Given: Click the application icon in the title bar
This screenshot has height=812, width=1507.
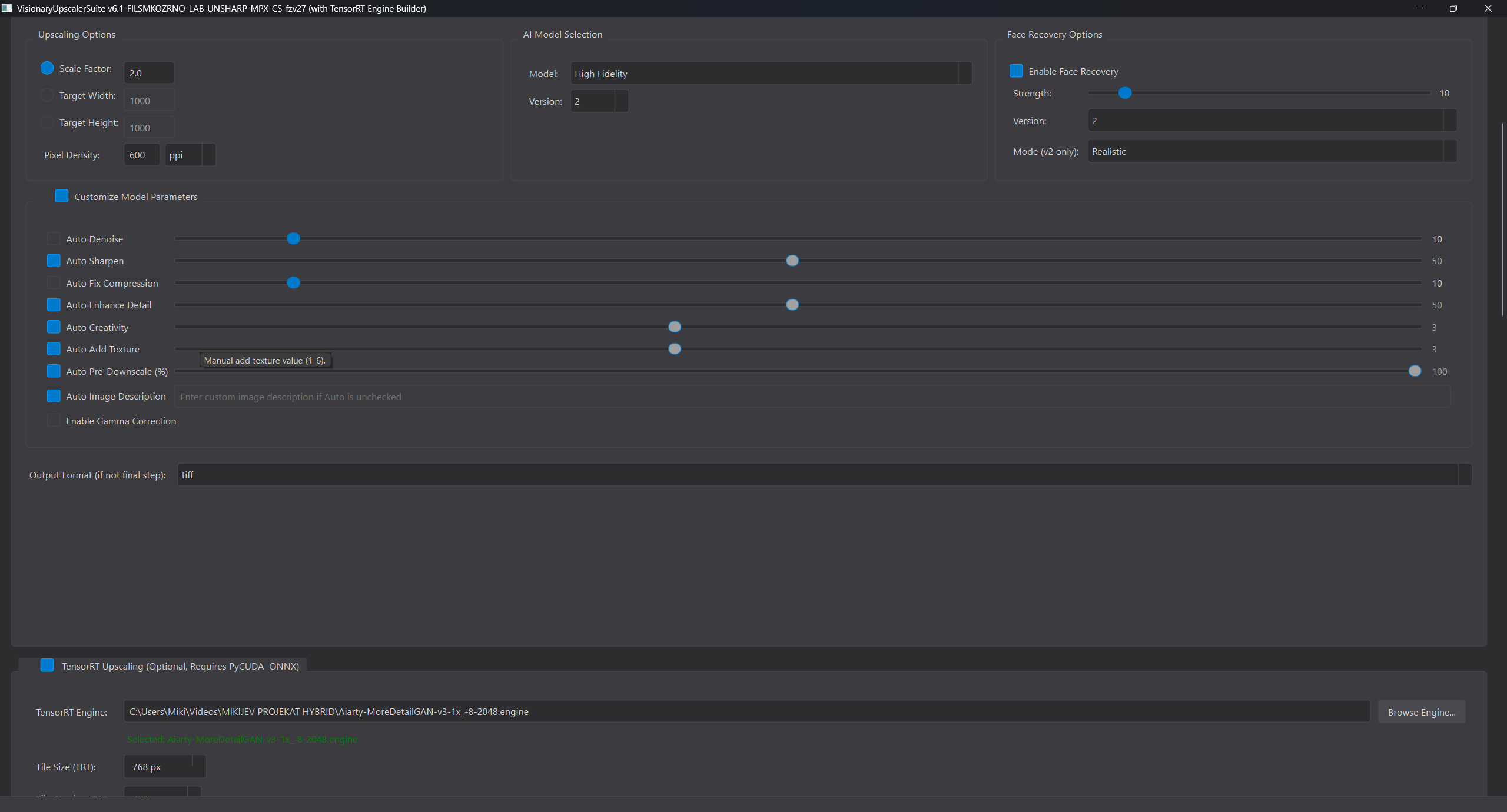Looking at the screenshot, I should tap(6, 8).
